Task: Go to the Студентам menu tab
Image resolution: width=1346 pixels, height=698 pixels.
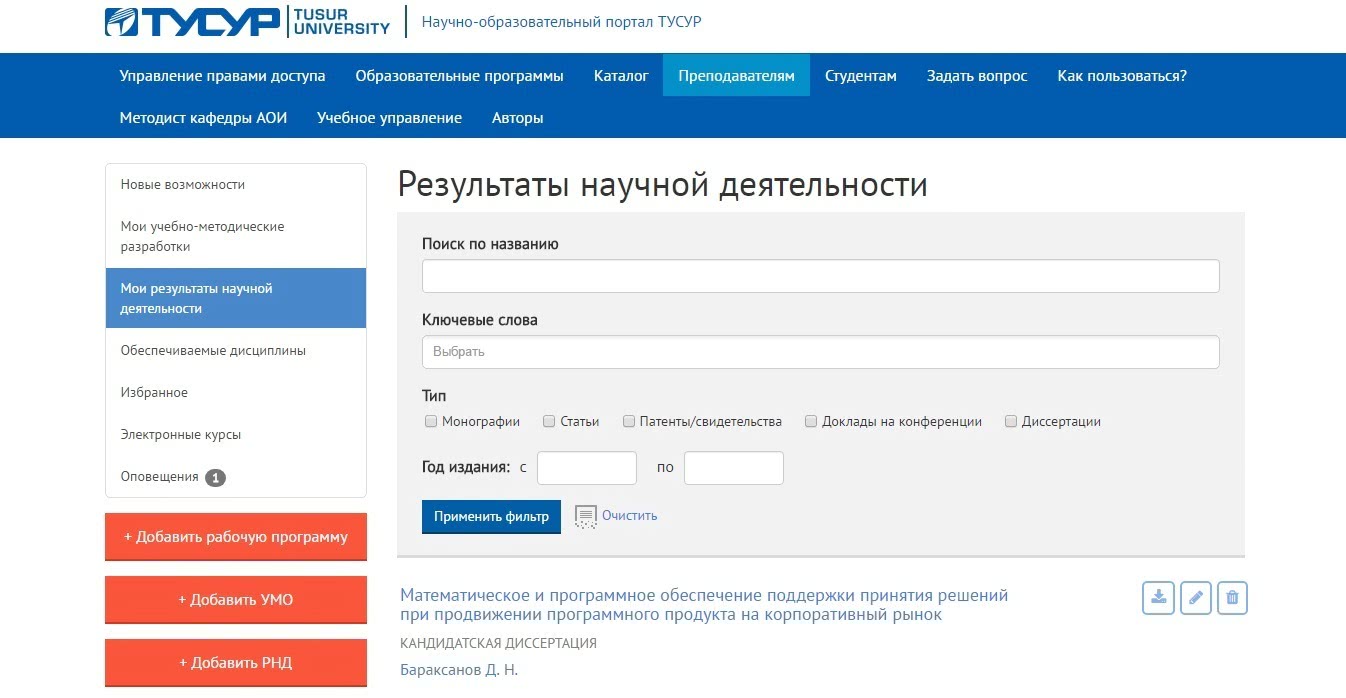Action: [860, 76]
